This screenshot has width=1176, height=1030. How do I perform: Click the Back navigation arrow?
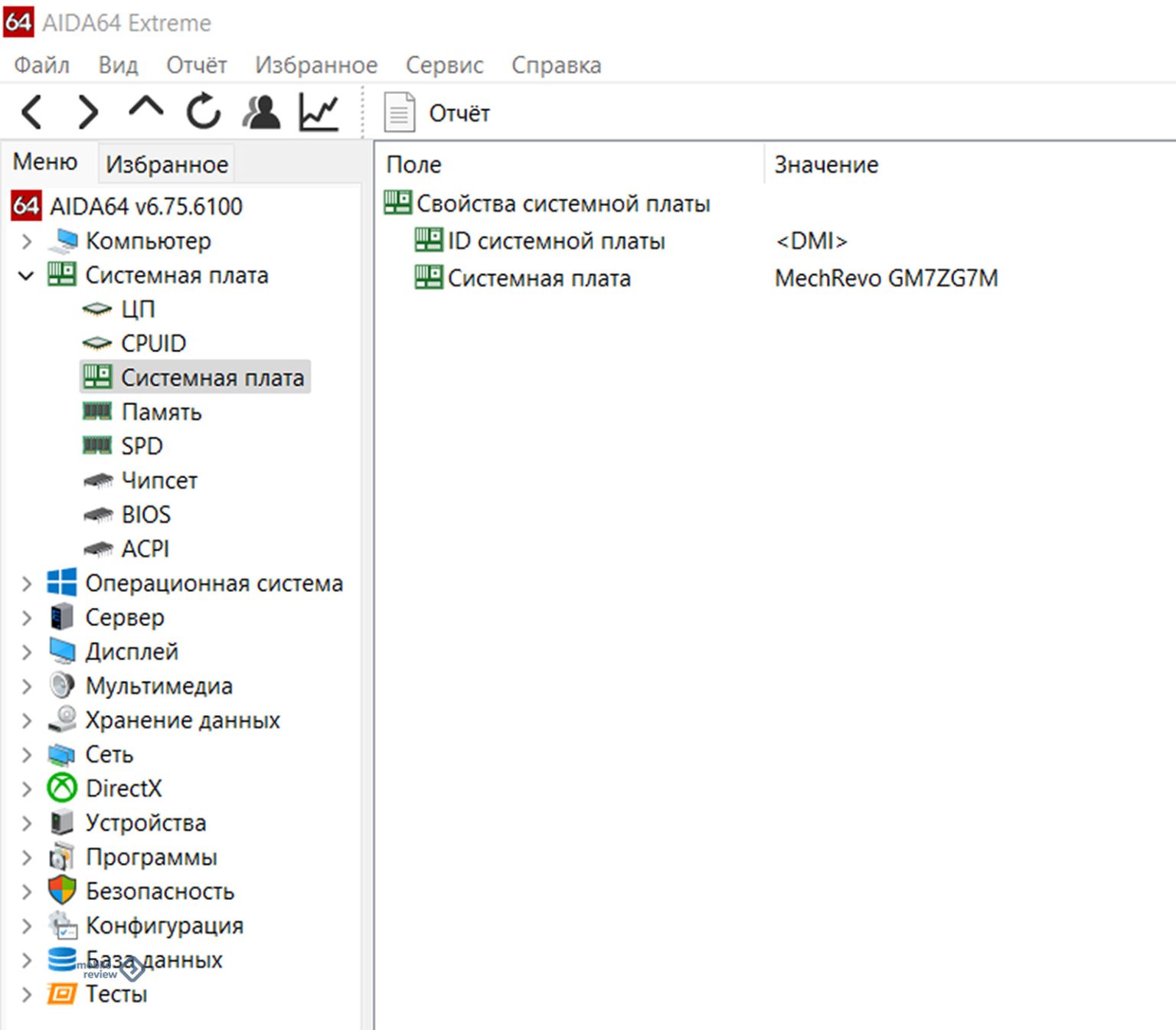pyautogui.click(x=32, y=113)
